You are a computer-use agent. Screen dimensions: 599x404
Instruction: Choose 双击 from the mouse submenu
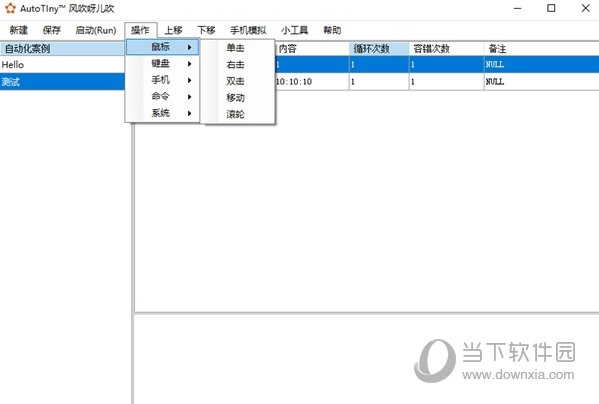click(235, 81)
